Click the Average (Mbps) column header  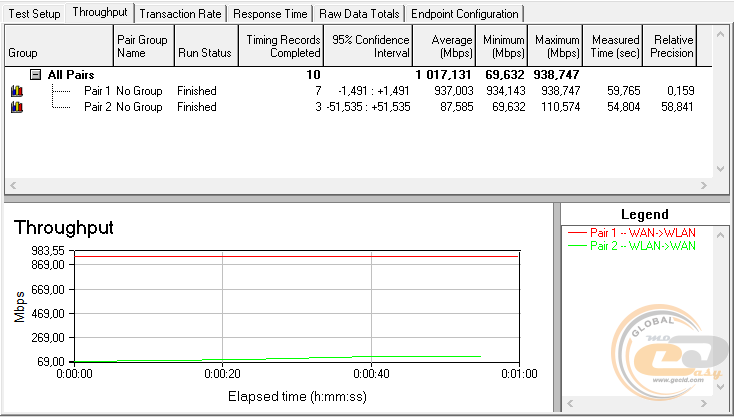pos(444,46)
